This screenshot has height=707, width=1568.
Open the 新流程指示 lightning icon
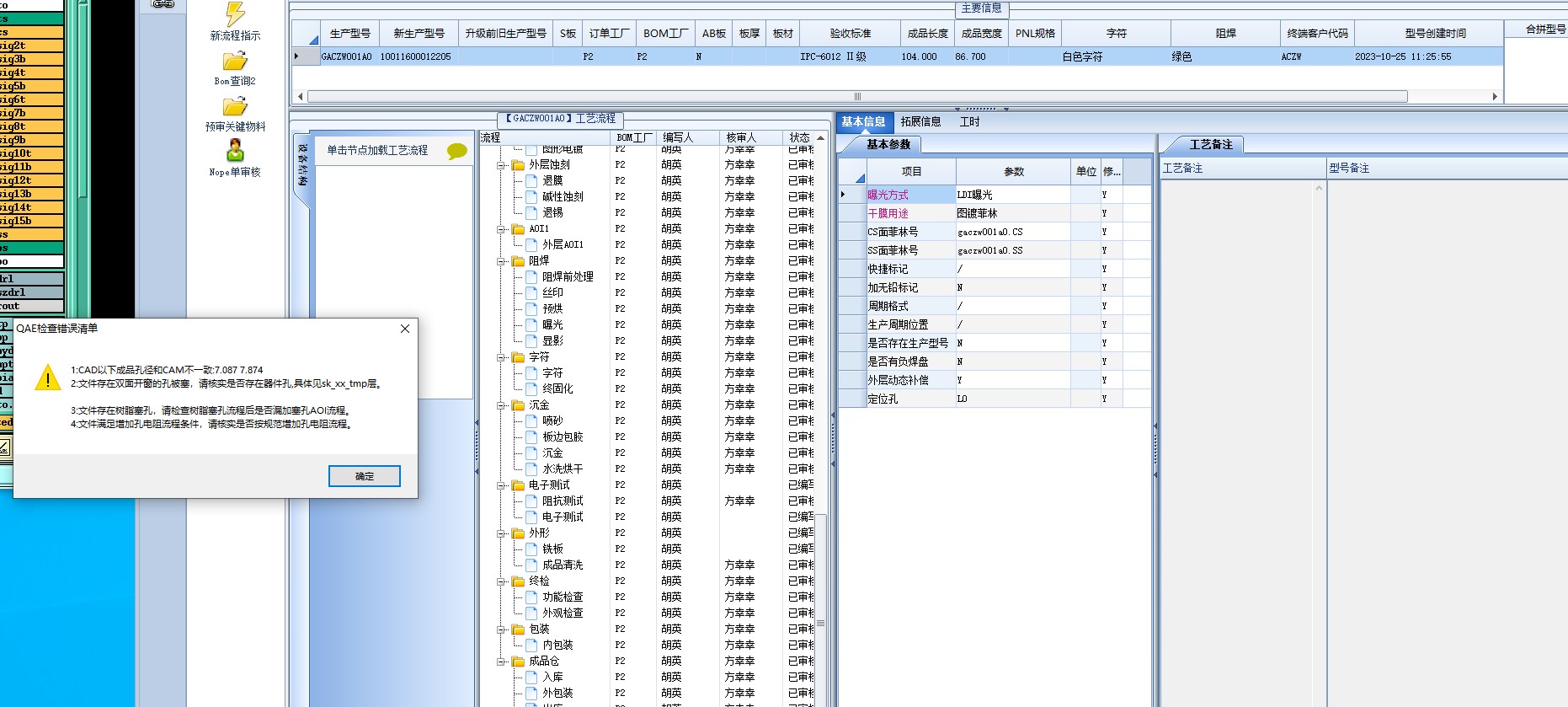click(235, 14)
